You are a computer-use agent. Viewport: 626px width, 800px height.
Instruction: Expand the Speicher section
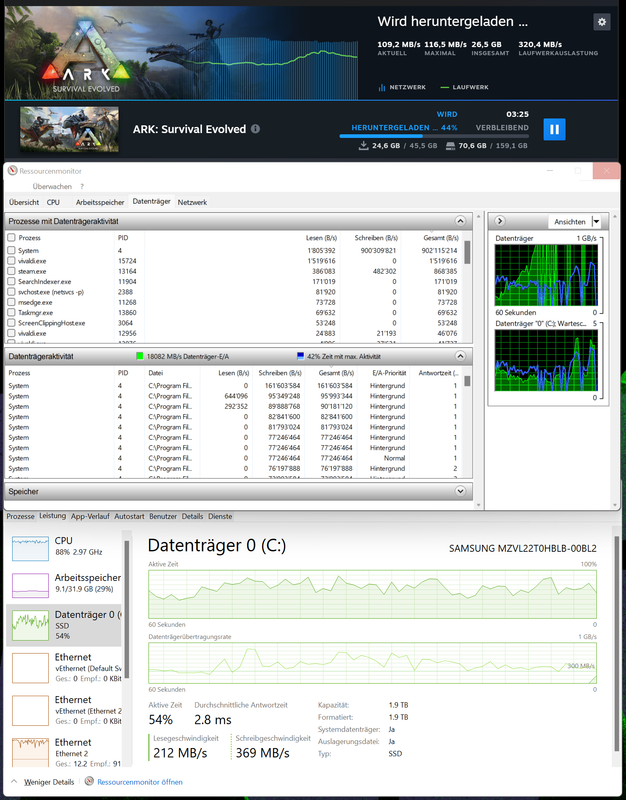tap(460, 491)
